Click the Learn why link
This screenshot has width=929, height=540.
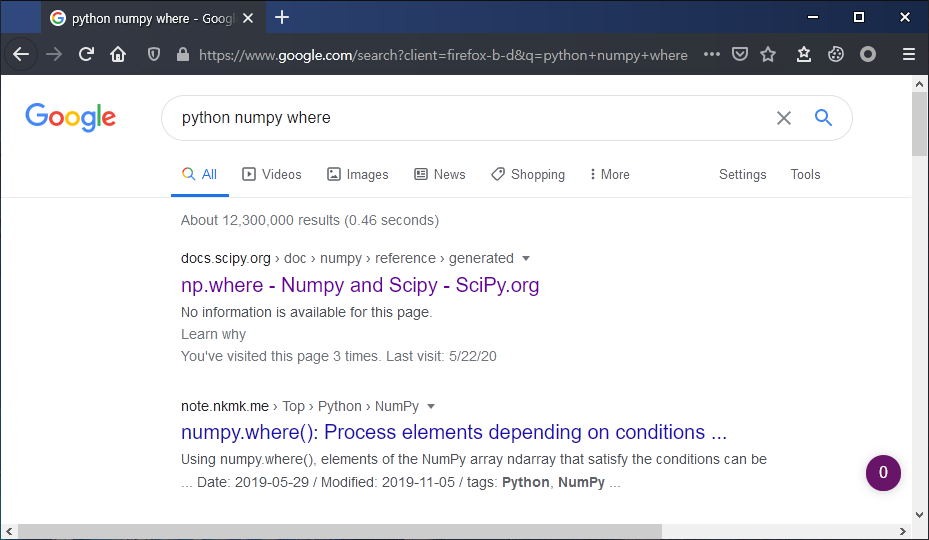point(213,334)
